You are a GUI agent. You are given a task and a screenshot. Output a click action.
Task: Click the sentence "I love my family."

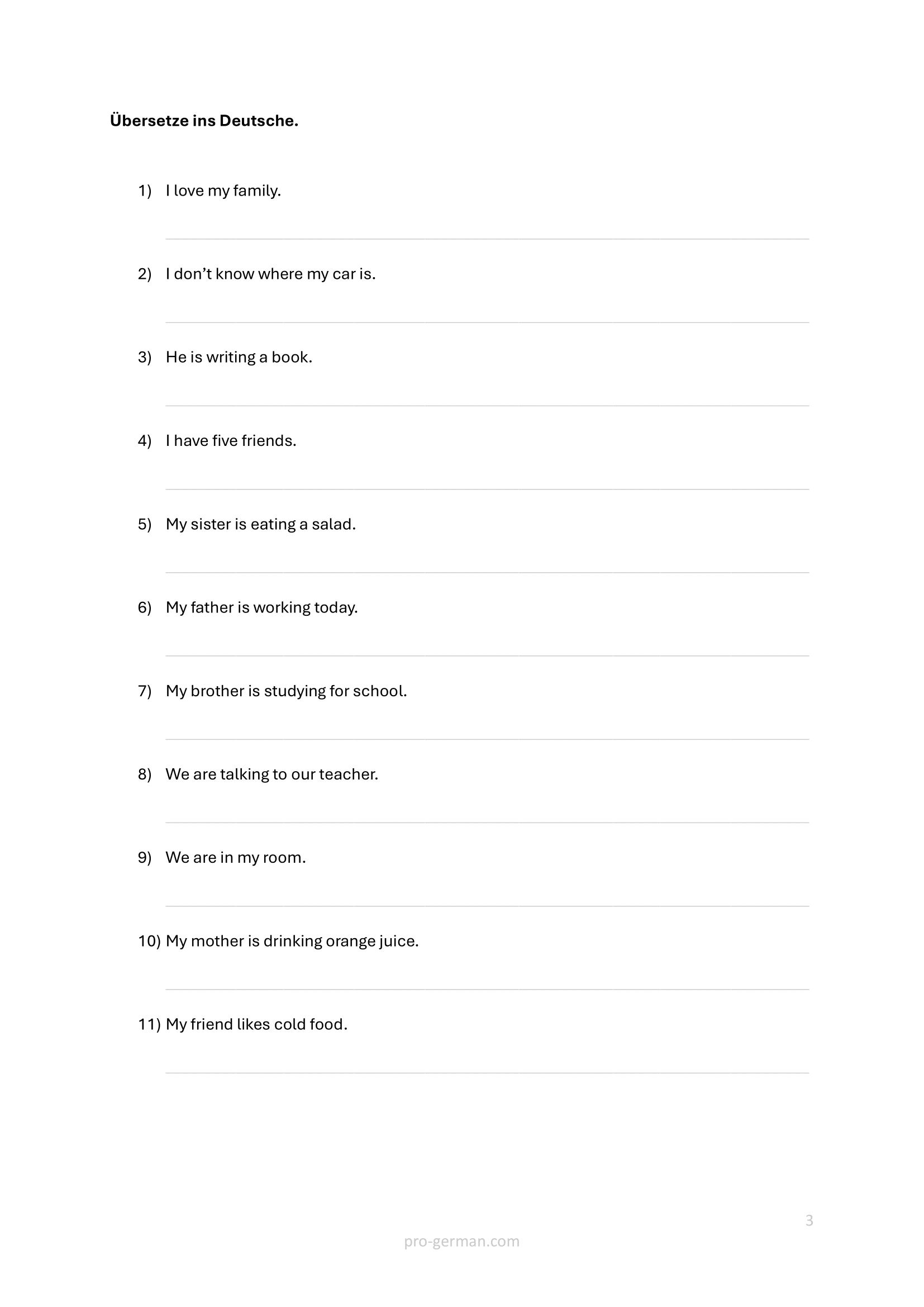(223, 191)
